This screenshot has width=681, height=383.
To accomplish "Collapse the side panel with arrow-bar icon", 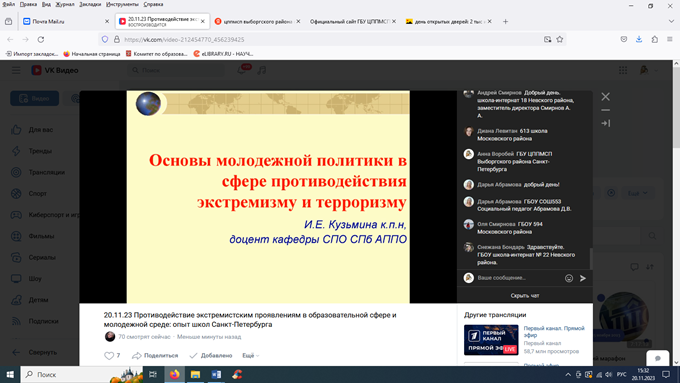I will pos(605,123).
